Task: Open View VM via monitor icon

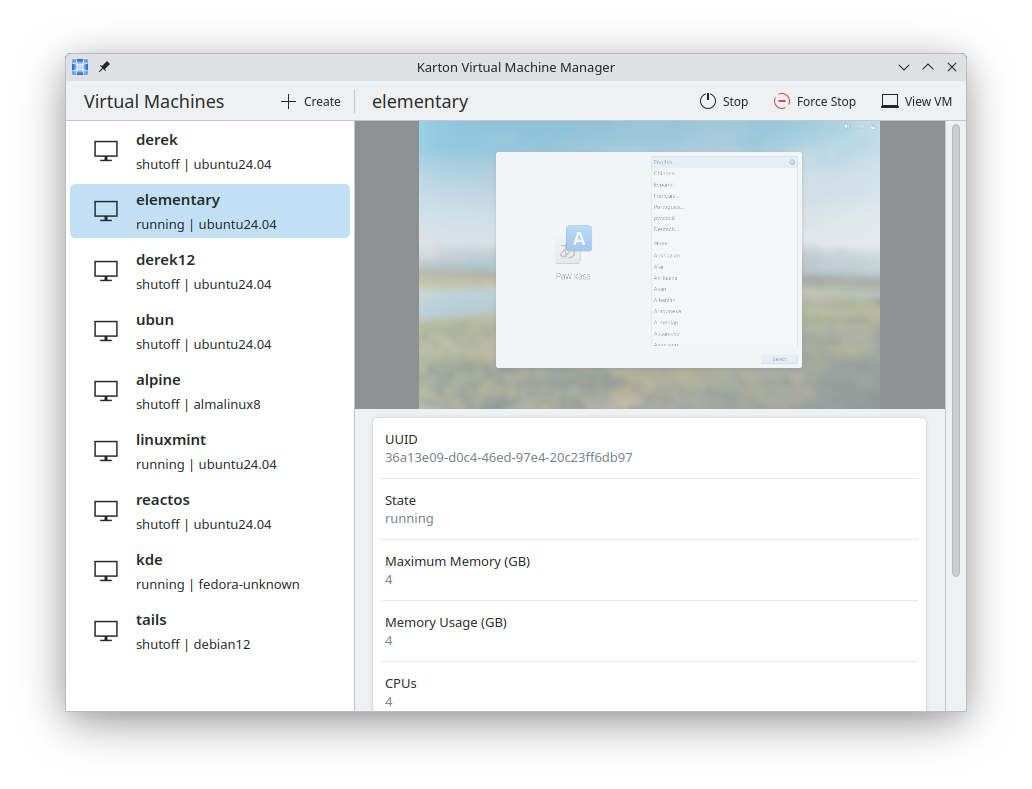Action: click(x=890, y=101)
